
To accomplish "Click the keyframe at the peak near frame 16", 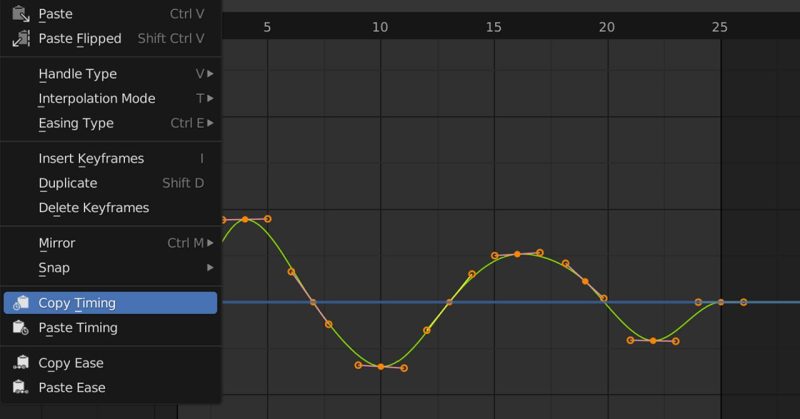I will 518,254.
